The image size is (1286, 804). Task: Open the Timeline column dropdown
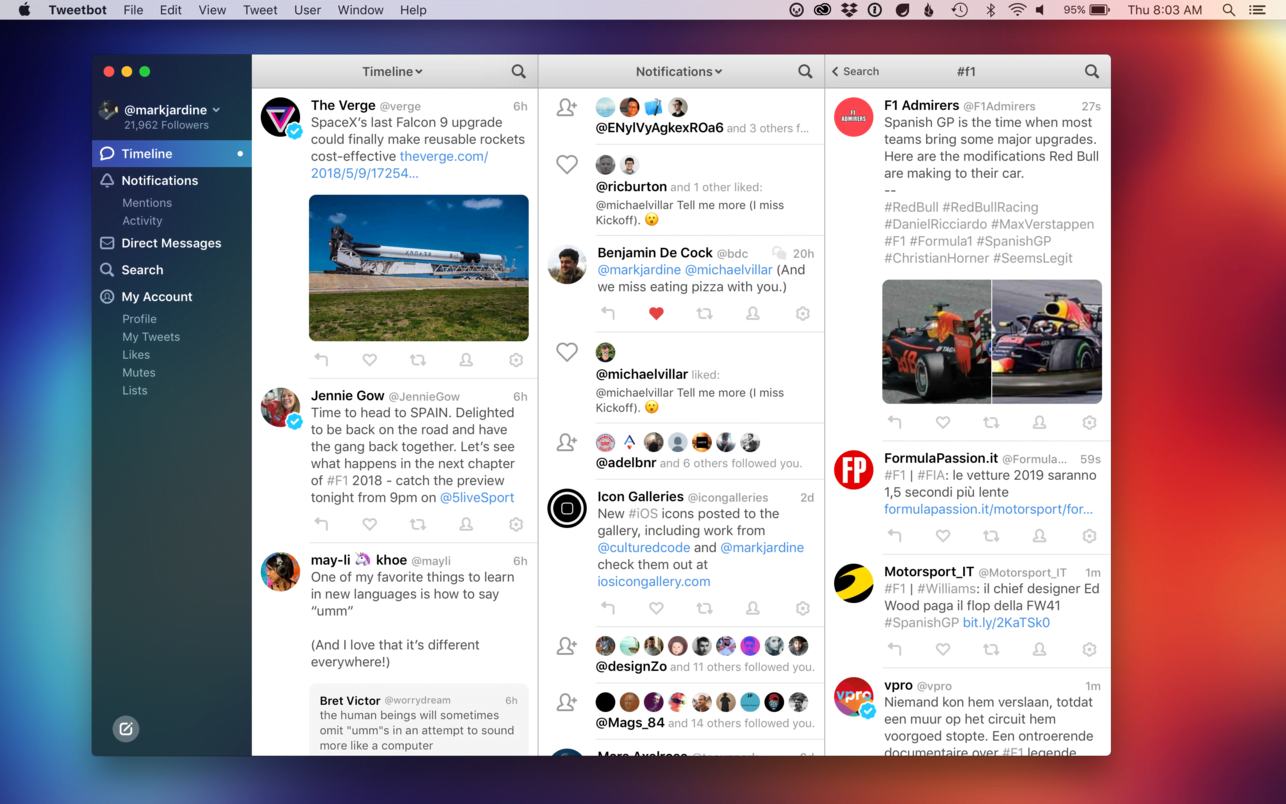pyautogui.click(x=392, y=71)
